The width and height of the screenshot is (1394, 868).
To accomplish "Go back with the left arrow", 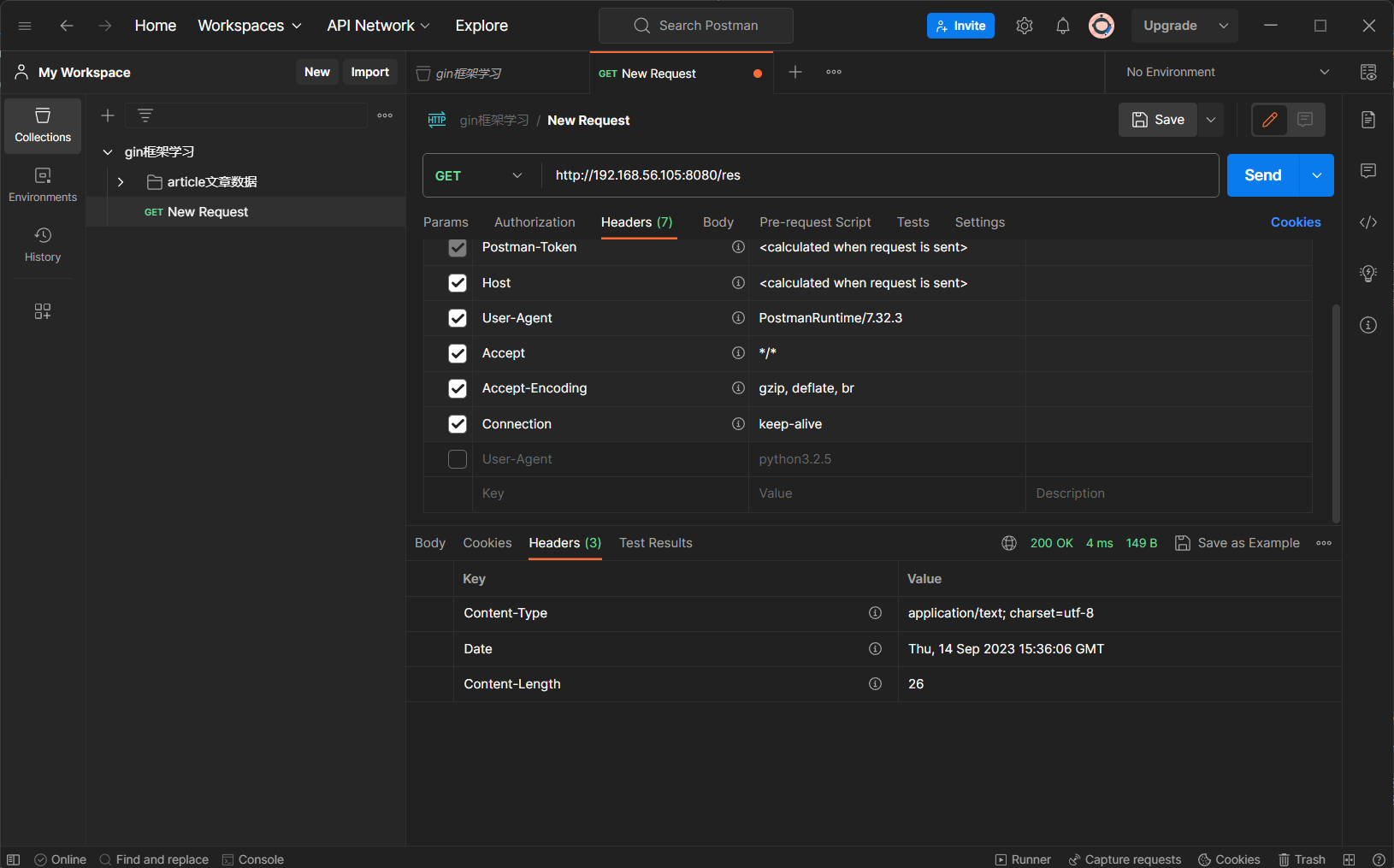I will click(x=67, y=26).
